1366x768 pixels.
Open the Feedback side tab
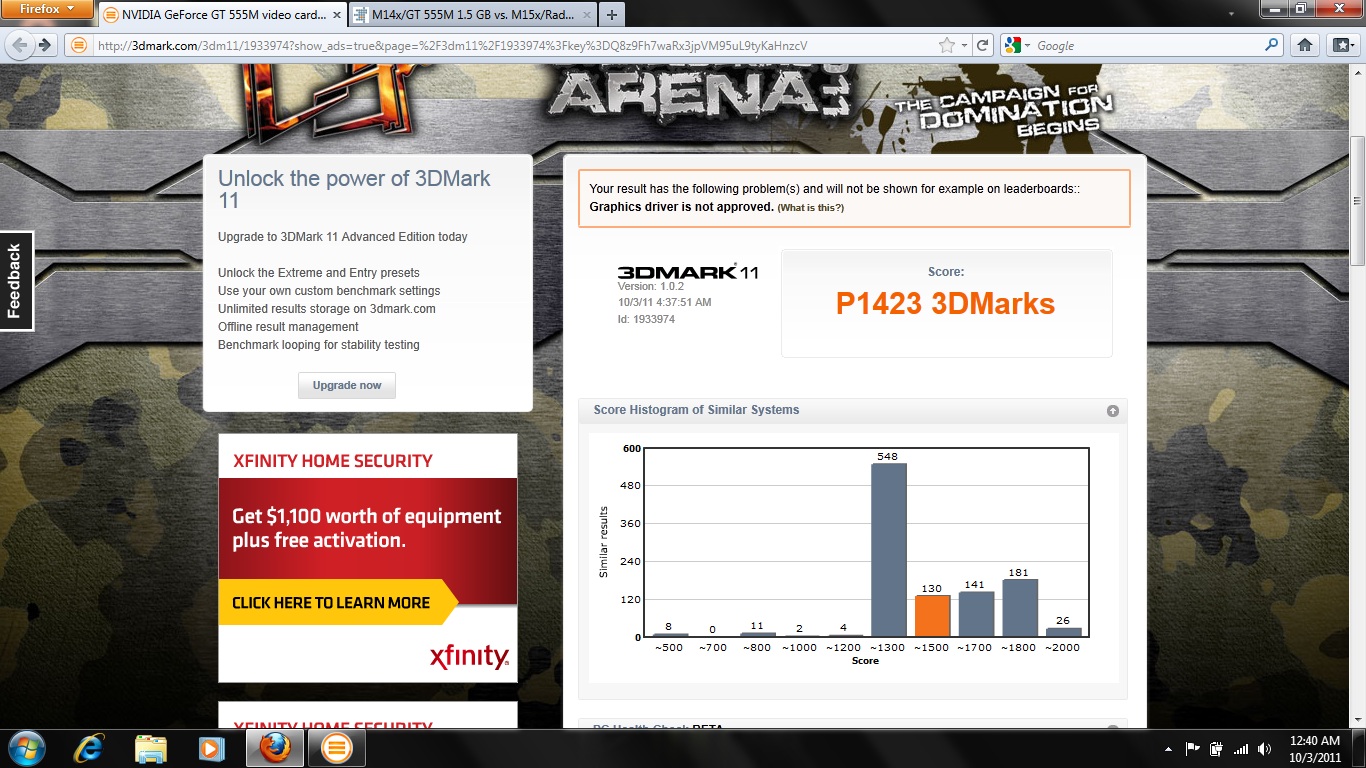point(15,281)
